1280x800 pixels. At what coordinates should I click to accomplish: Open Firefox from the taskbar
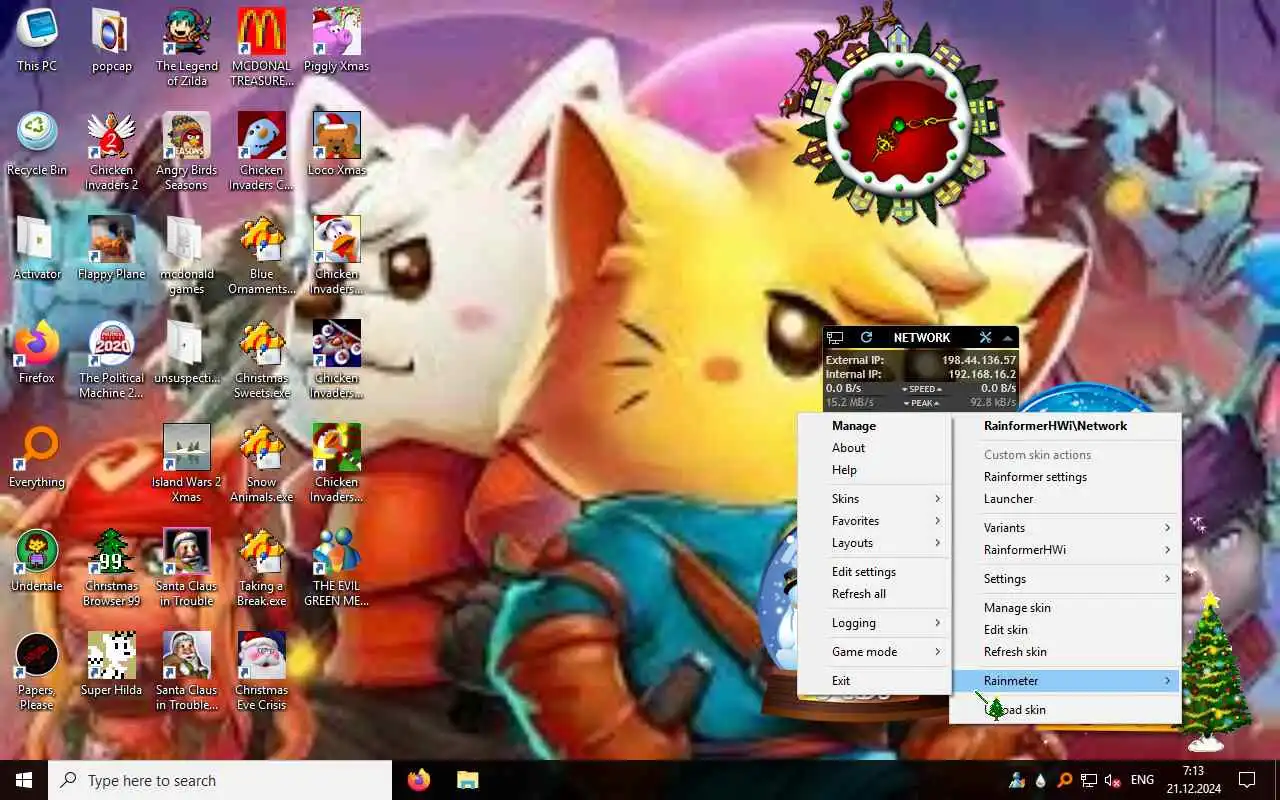pyautogui.click(x=419, y=780)
